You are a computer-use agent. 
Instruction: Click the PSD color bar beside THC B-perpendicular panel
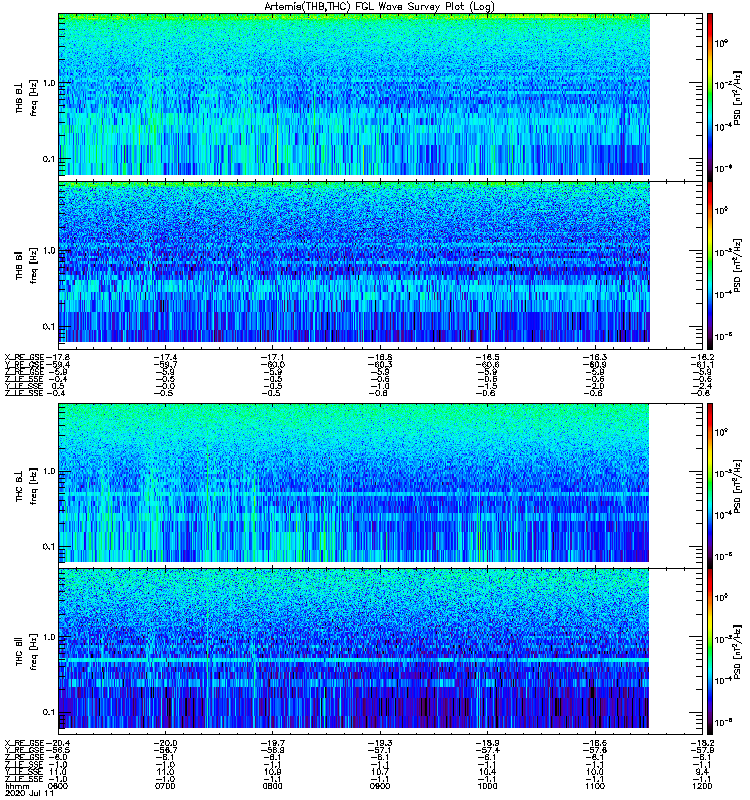tap(710, 485)
